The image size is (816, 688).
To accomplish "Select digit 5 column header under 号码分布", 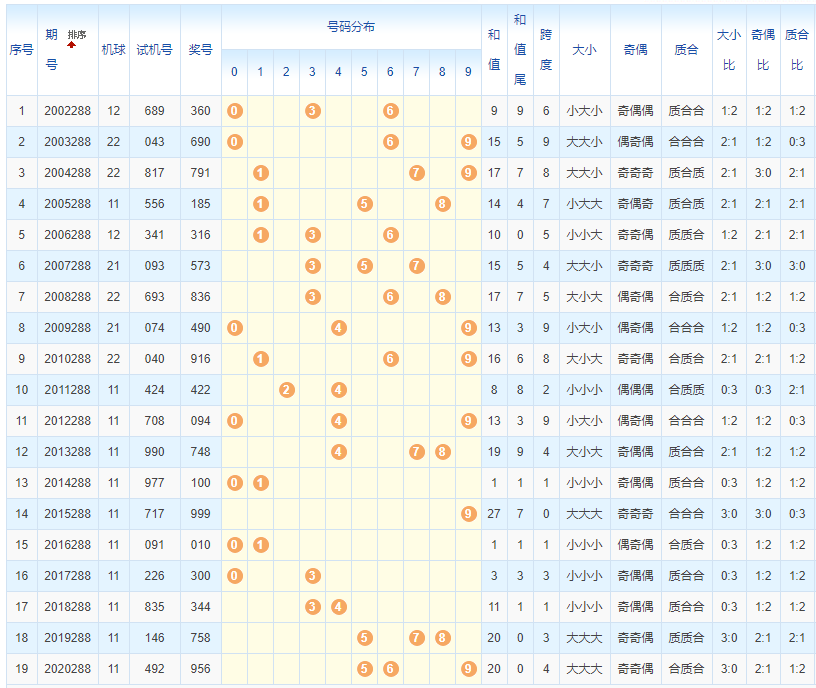I will (365, 72).
